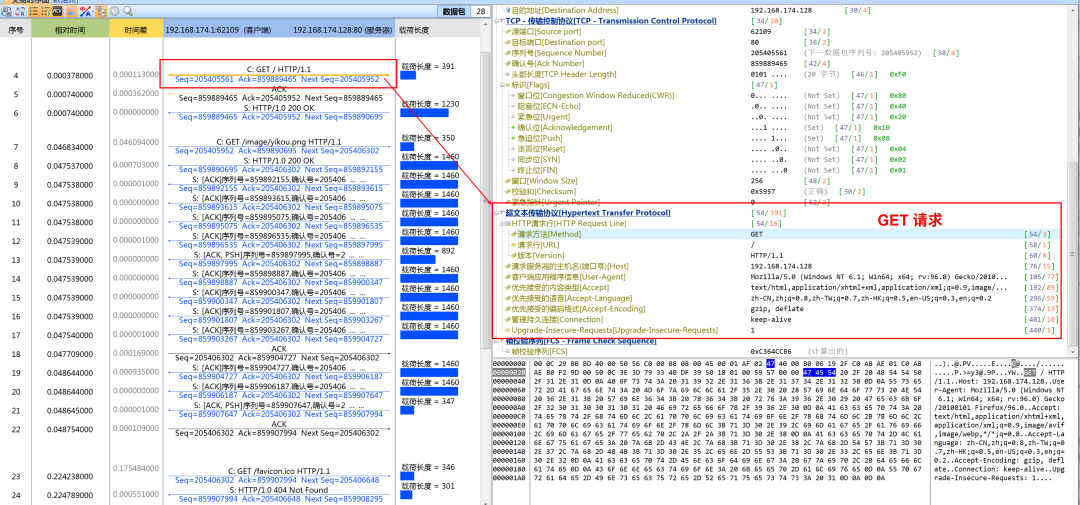Image resolution: width=1080 pixels, height=505 pixels.
Task: Click the 相对时间 column header
Action: tap(71, 30)
